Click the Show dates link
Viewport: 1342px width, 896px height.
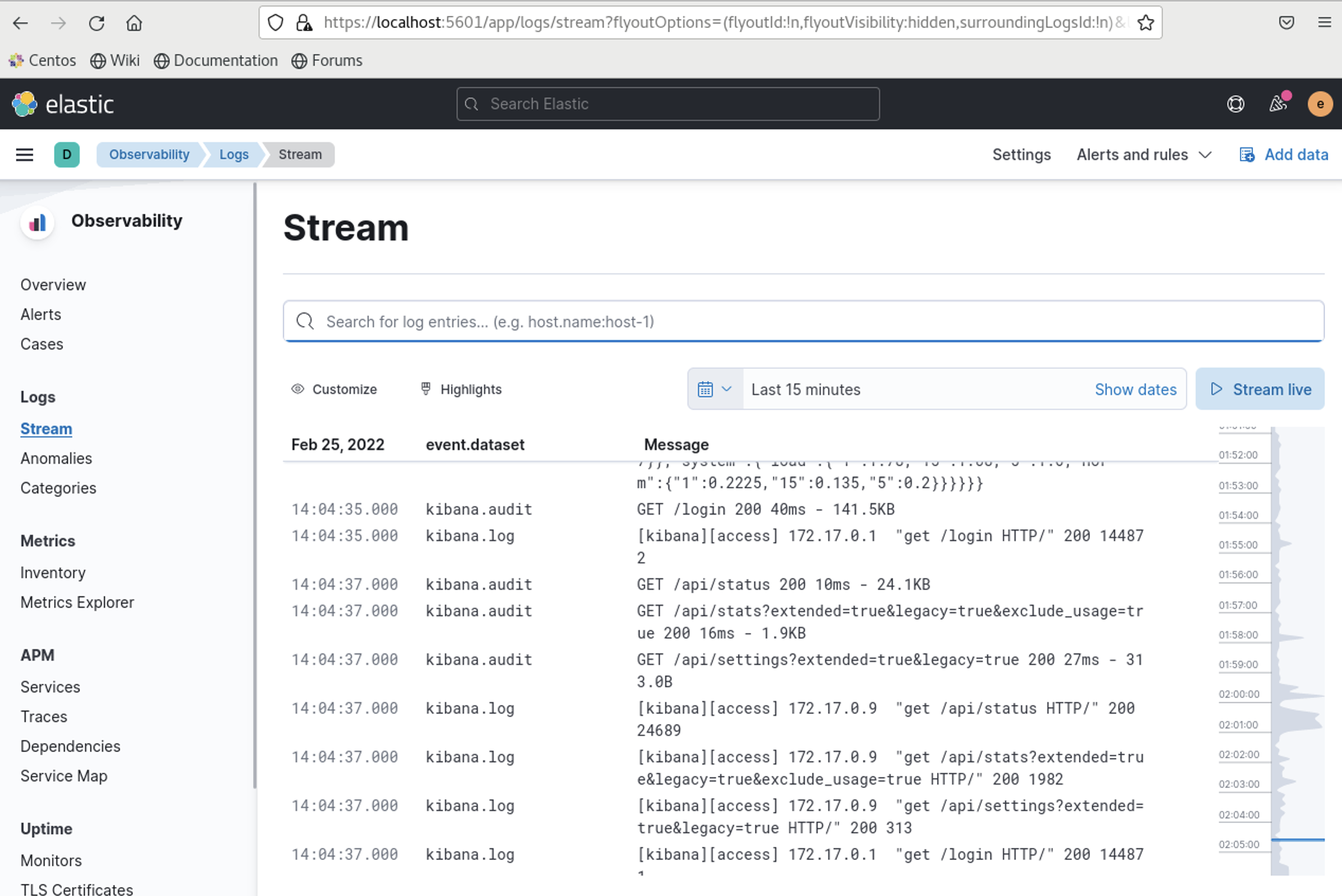(x=1135, y=389)
